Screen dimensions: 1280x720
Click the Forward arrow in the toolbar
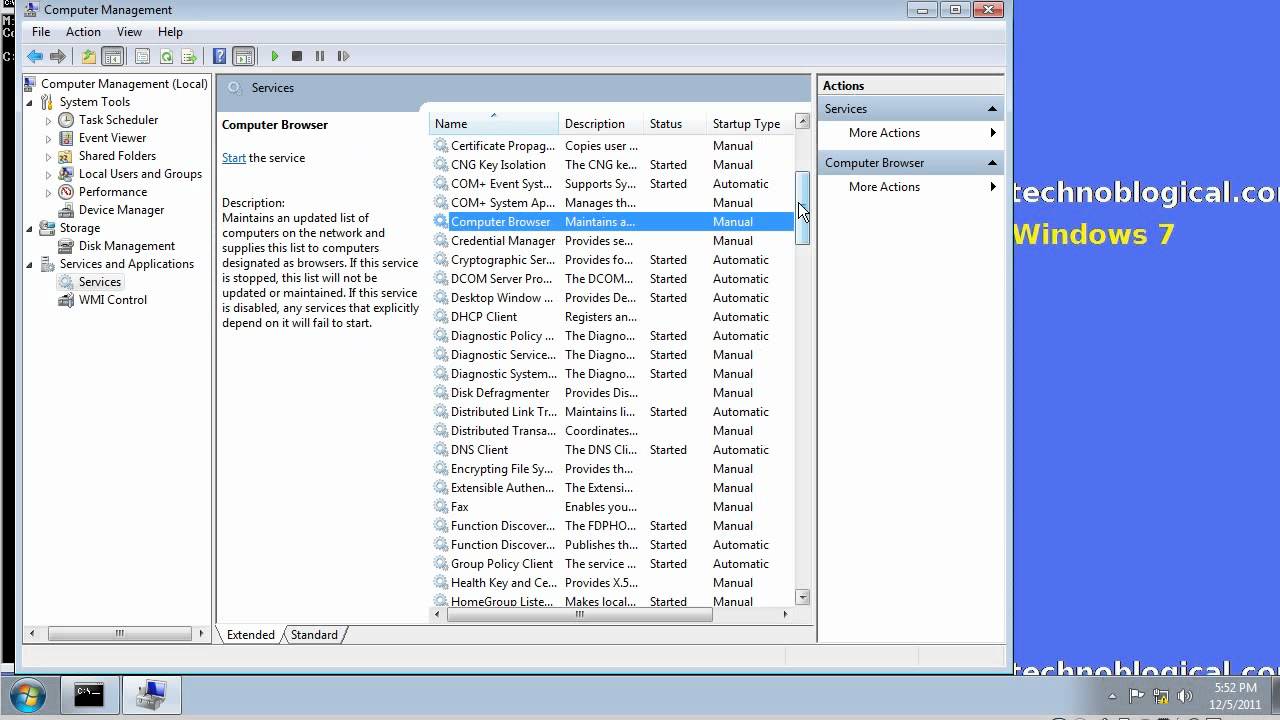[x=58, y=56]
